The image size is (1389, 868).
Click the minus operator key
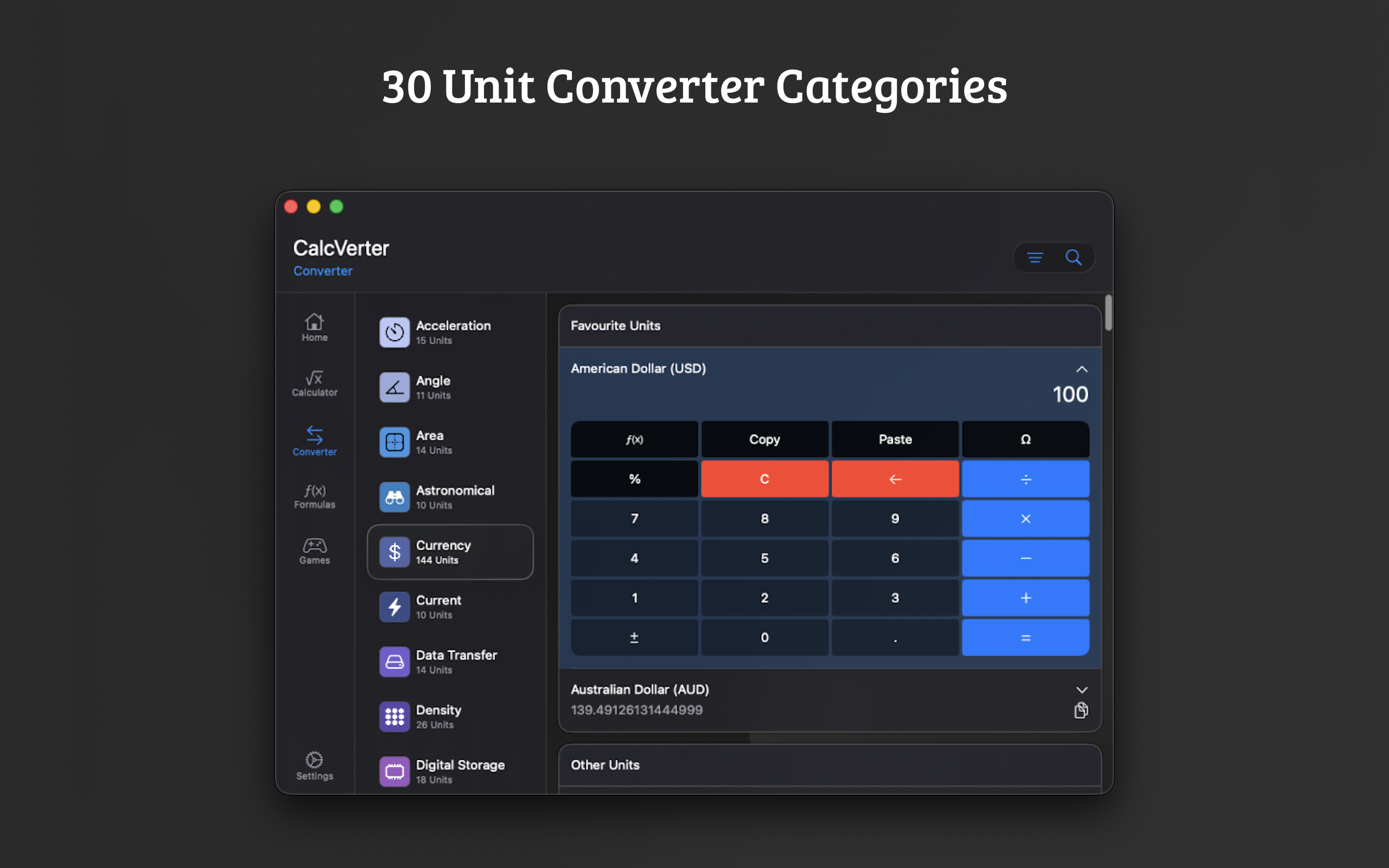1025,558
